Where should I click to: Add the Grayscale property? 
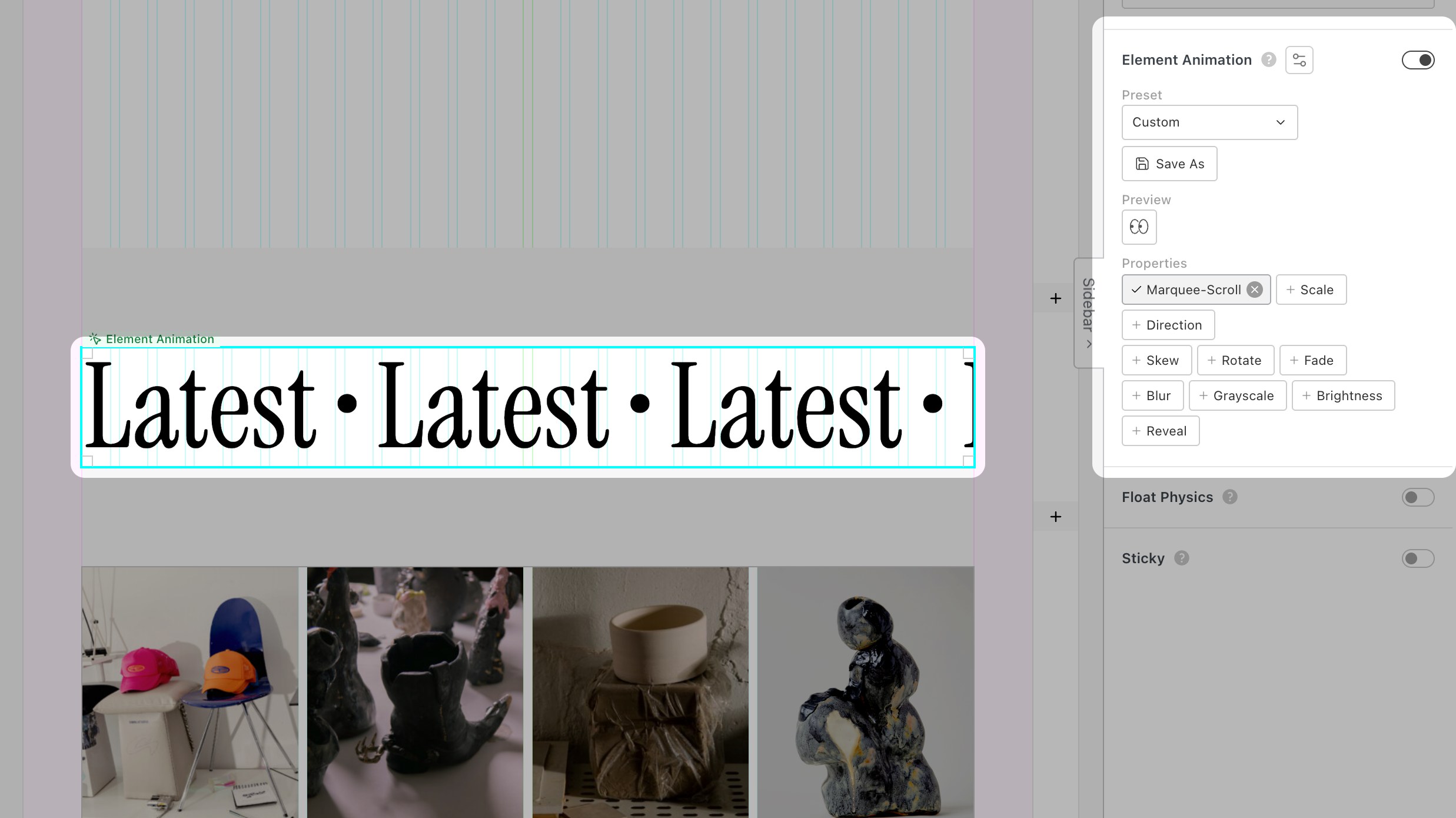[1237, 395]
